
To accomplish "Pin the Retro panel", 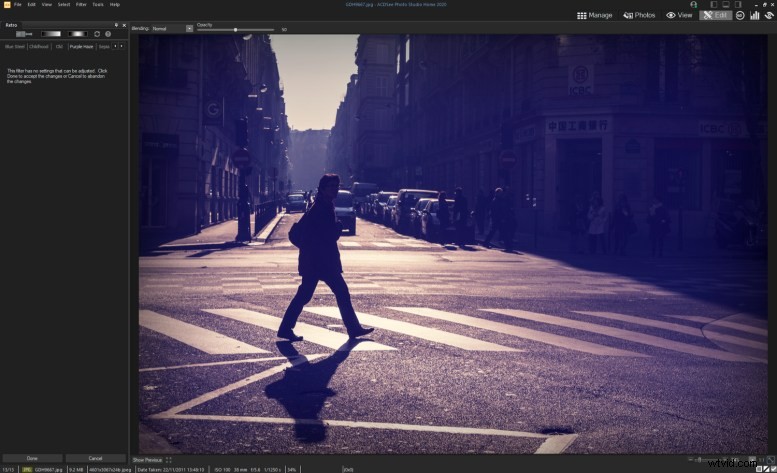I will pos(116,25).
